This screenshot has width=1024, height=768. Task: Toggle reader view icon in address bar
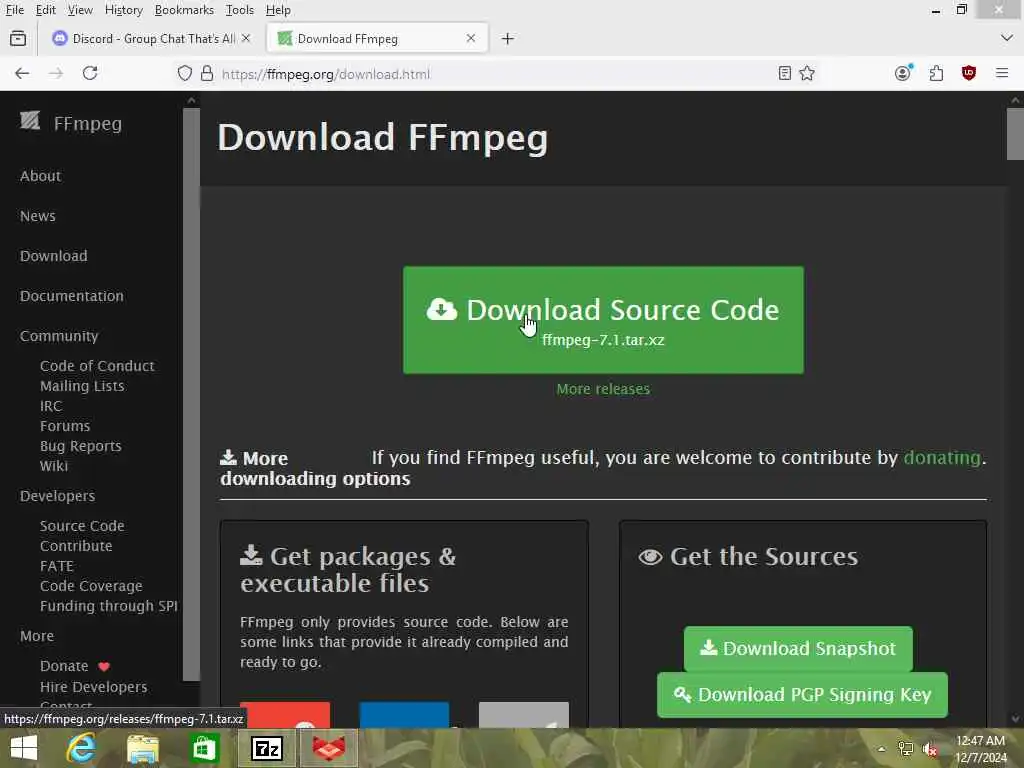coord(785,73)
